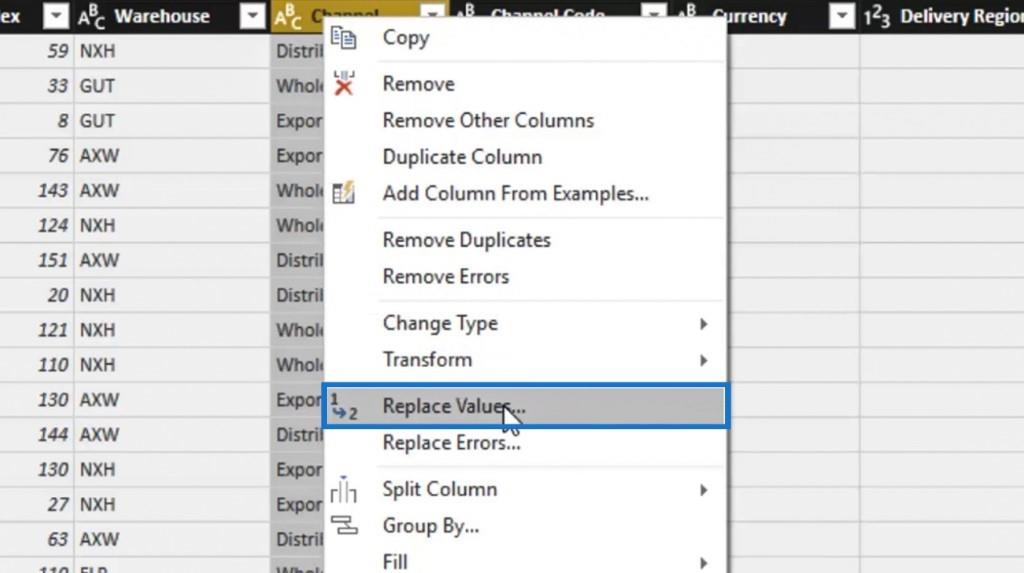The image size is (1024, 573).
Task: Select the Delivery Region column header
Action: click(942, 16)
